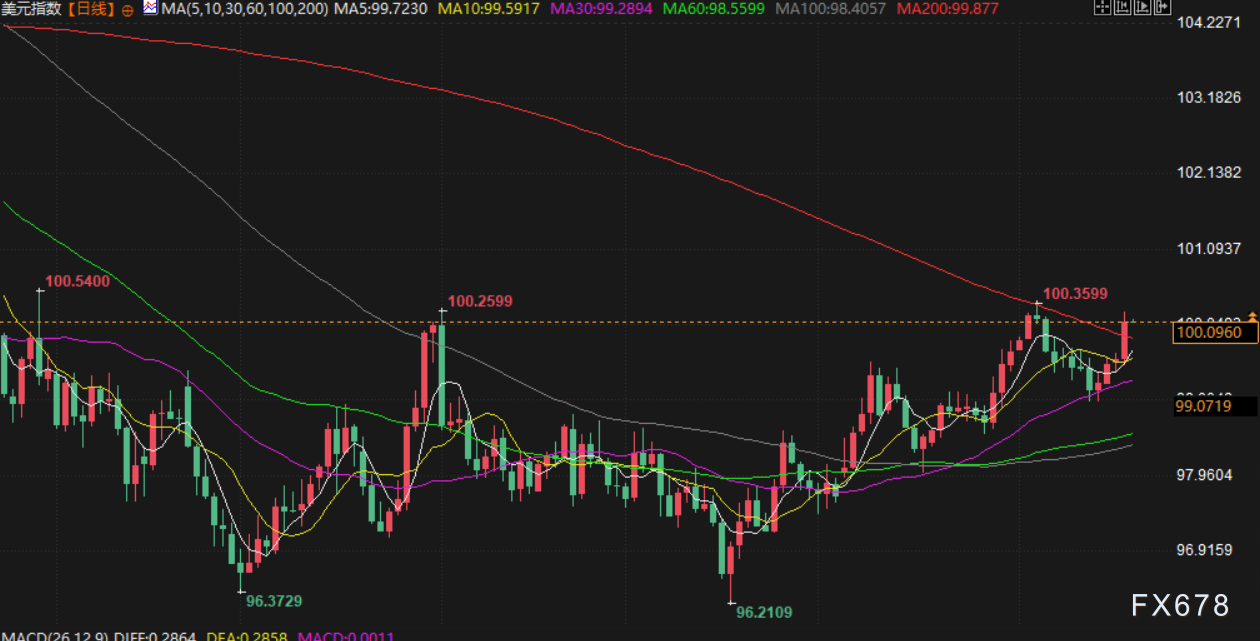Click the first four-arrow icon in top-right toolbar

(x=1101, y=8)
